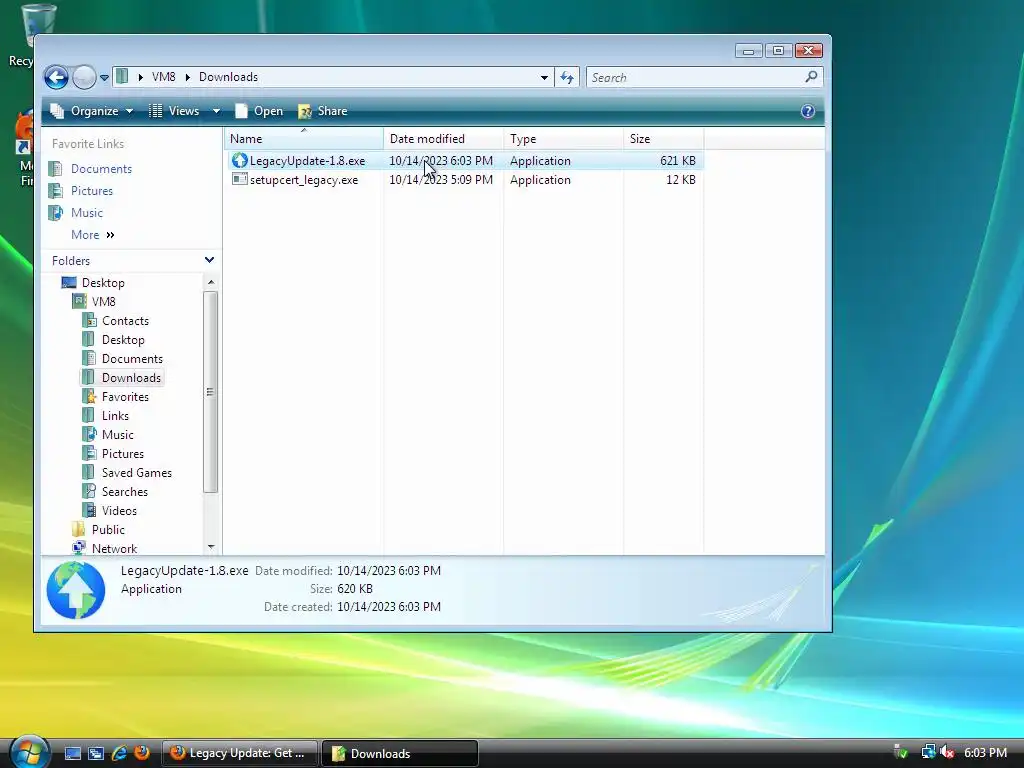The image size is (1024, 768).
Task: Click the folder tree scroll down arrow
Action: (210, 547)
